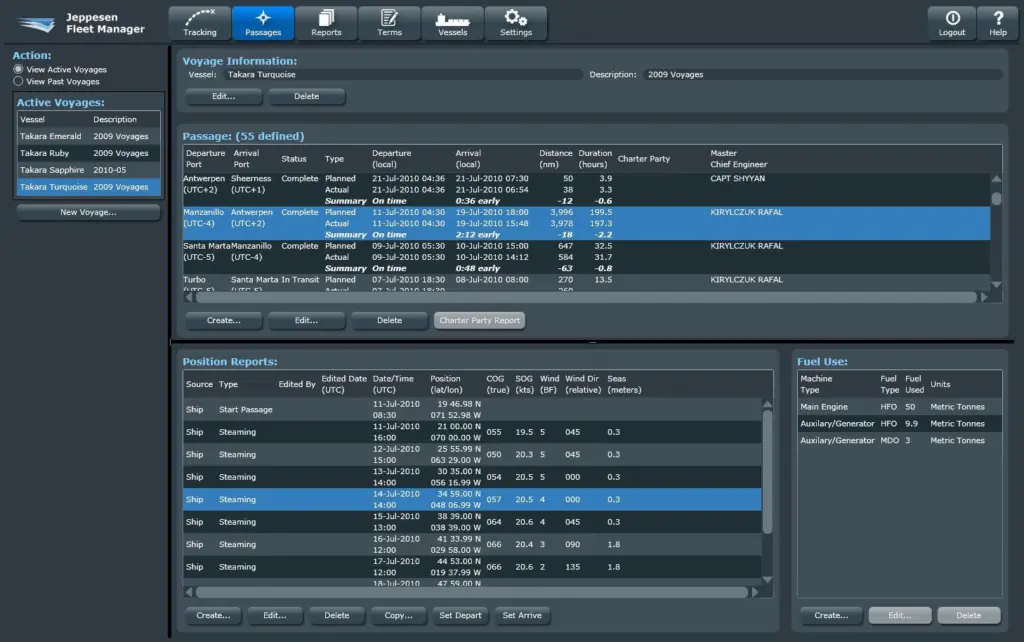
Task: Select Antwerpen to Sheerness passage row
Action: (586, 189)
